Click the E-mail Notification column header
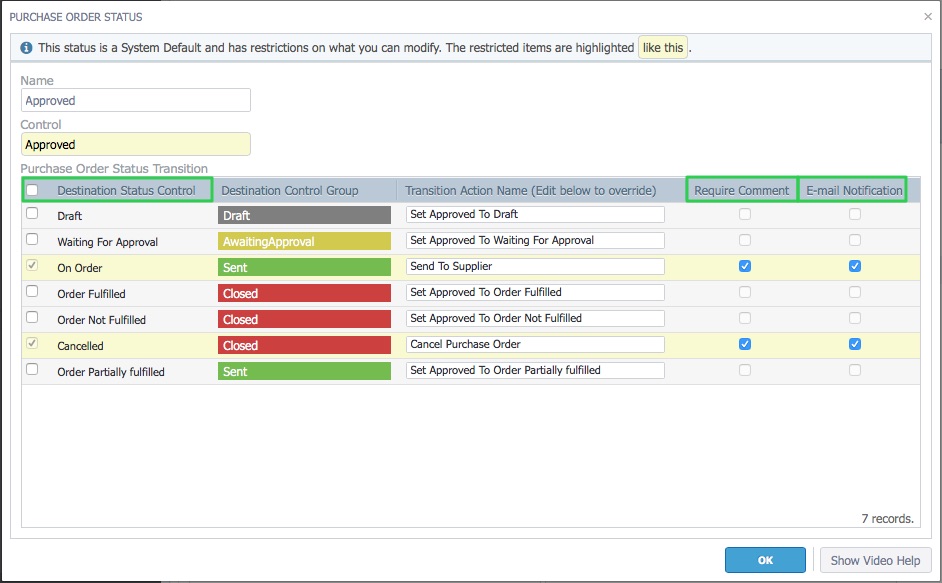The height and width of the screenshot is (583, 942). (x=854, y=190)
